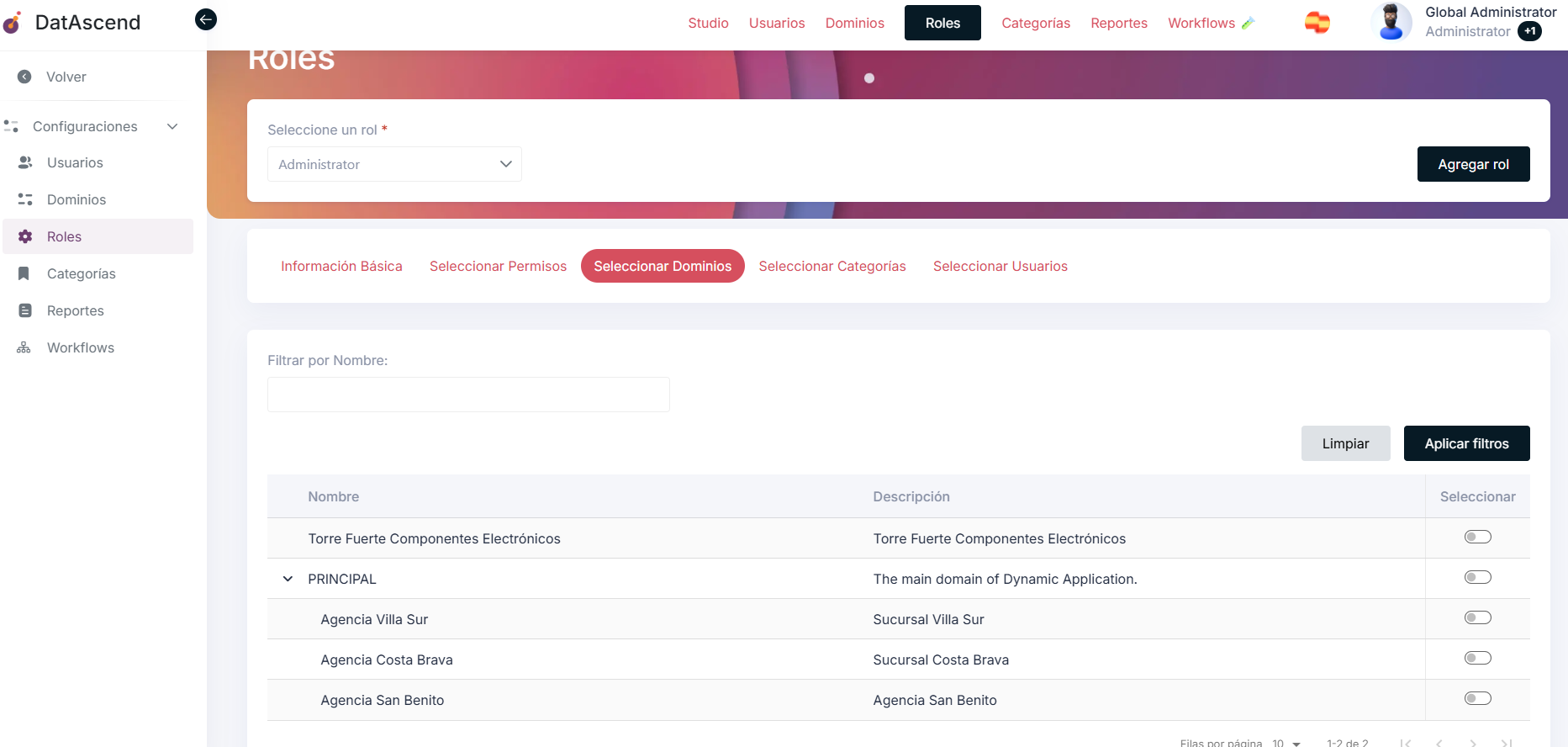Open the user avatar profile picture

[1391, 22]
